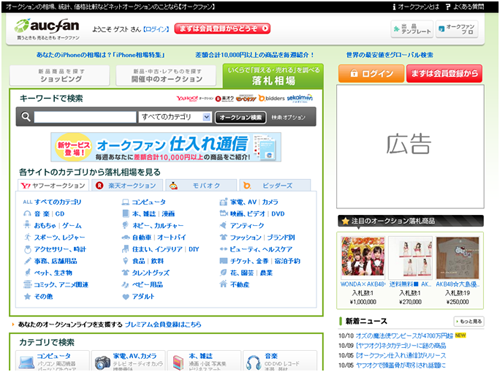
Task: Click the sports icon beside スポーツ、レジャー
Action: (27, 237)
